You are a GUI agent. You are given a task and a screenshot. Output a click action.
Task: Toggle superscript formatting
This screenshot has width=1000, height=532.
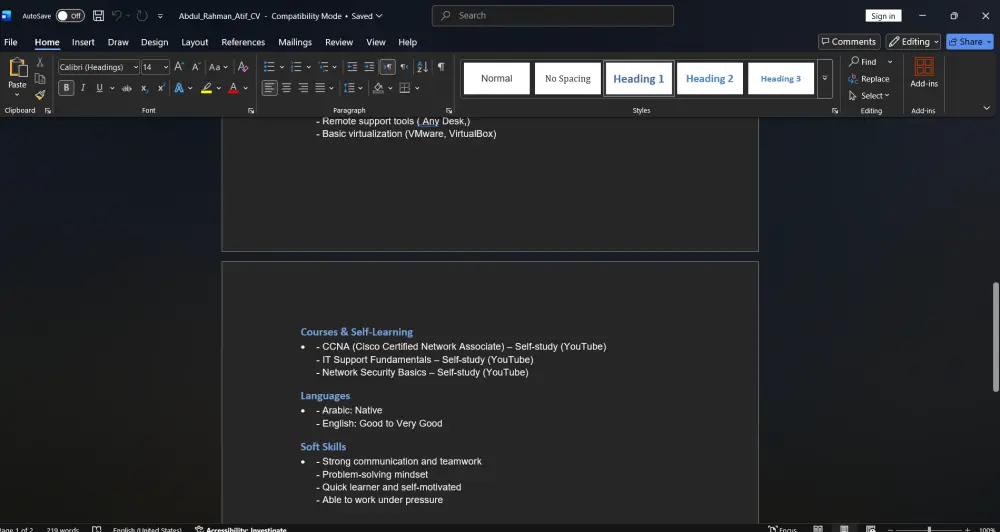(x=161, y=88)
